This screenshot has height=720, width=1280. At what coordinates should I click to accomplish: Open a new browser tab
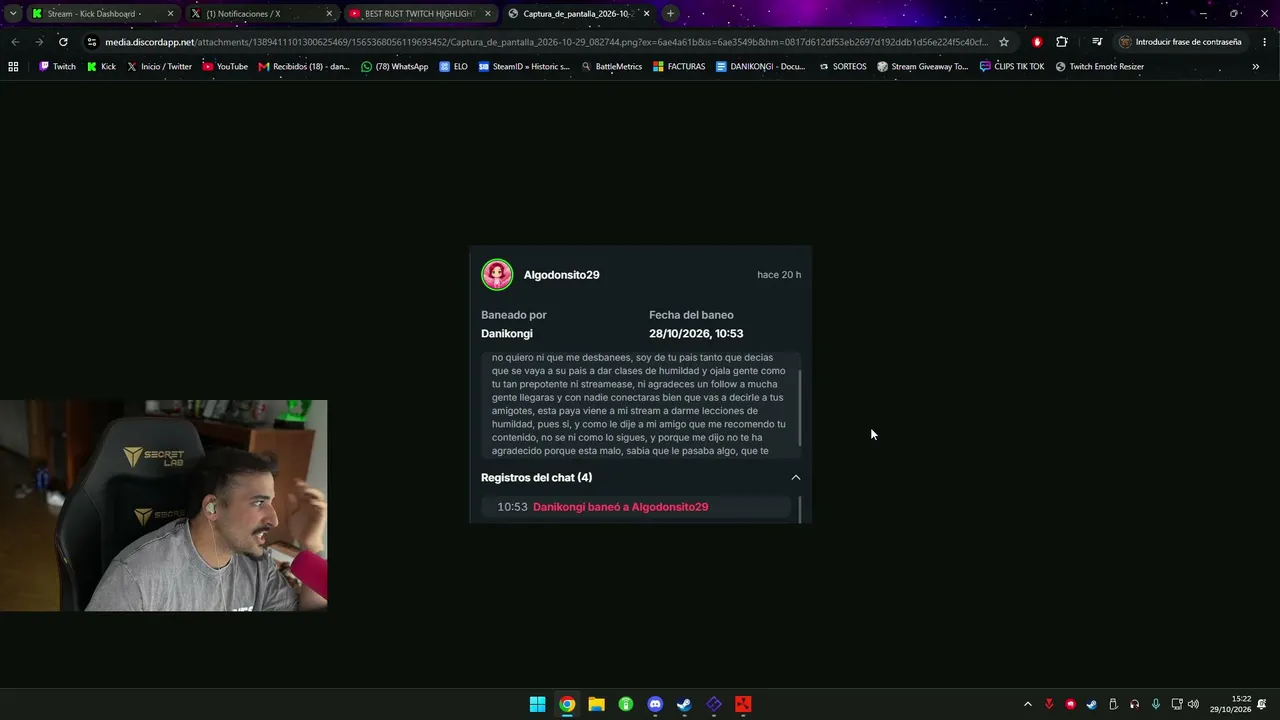coord(670,14)
